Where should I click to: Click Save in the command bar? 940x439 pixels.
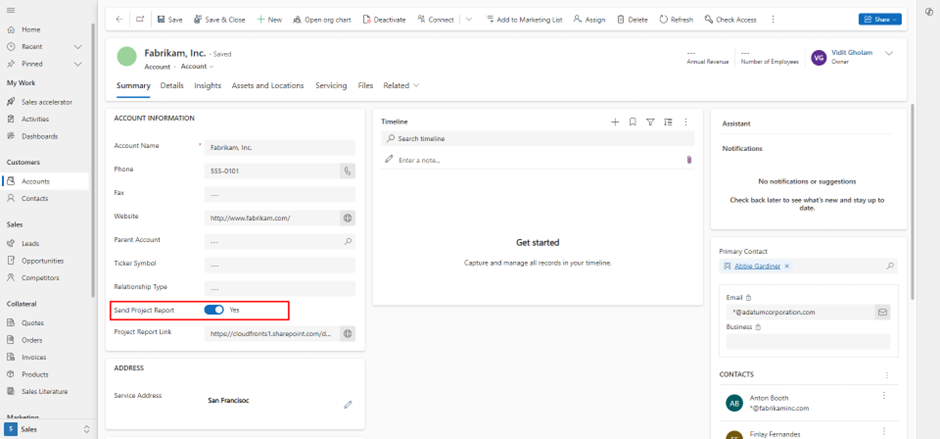170,19
